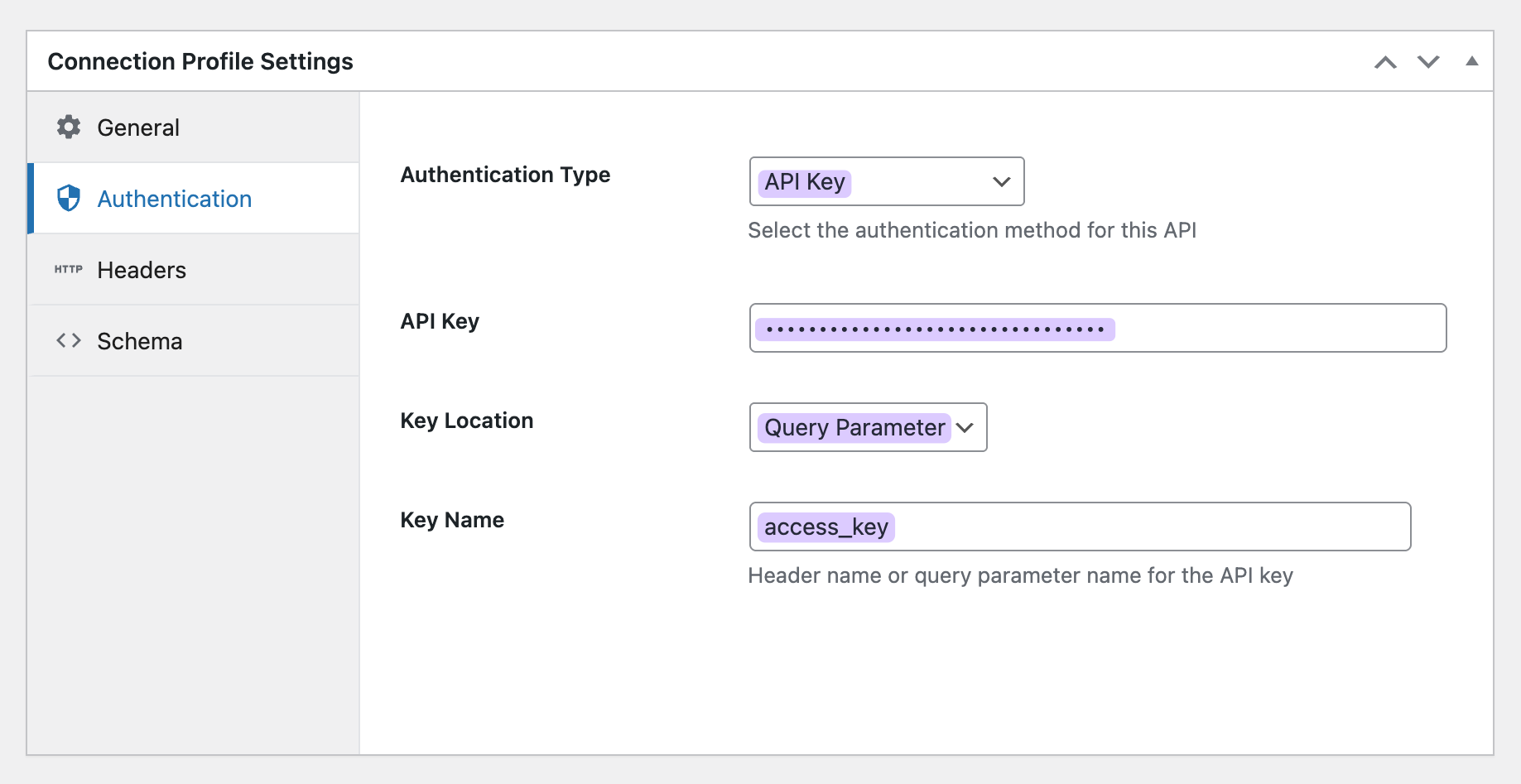Open the Headers tab

142,270
